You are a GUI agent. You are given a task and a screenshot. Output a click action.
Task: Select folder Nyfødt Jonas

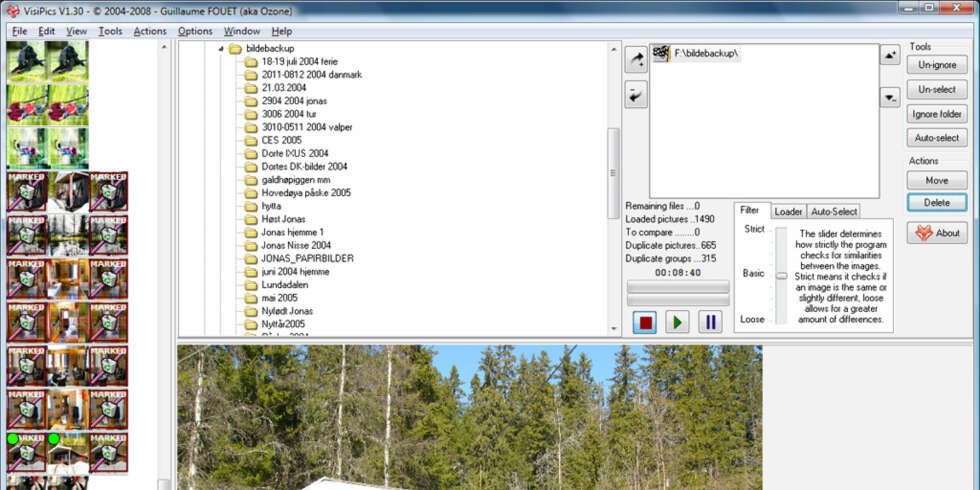pos(288,311)
